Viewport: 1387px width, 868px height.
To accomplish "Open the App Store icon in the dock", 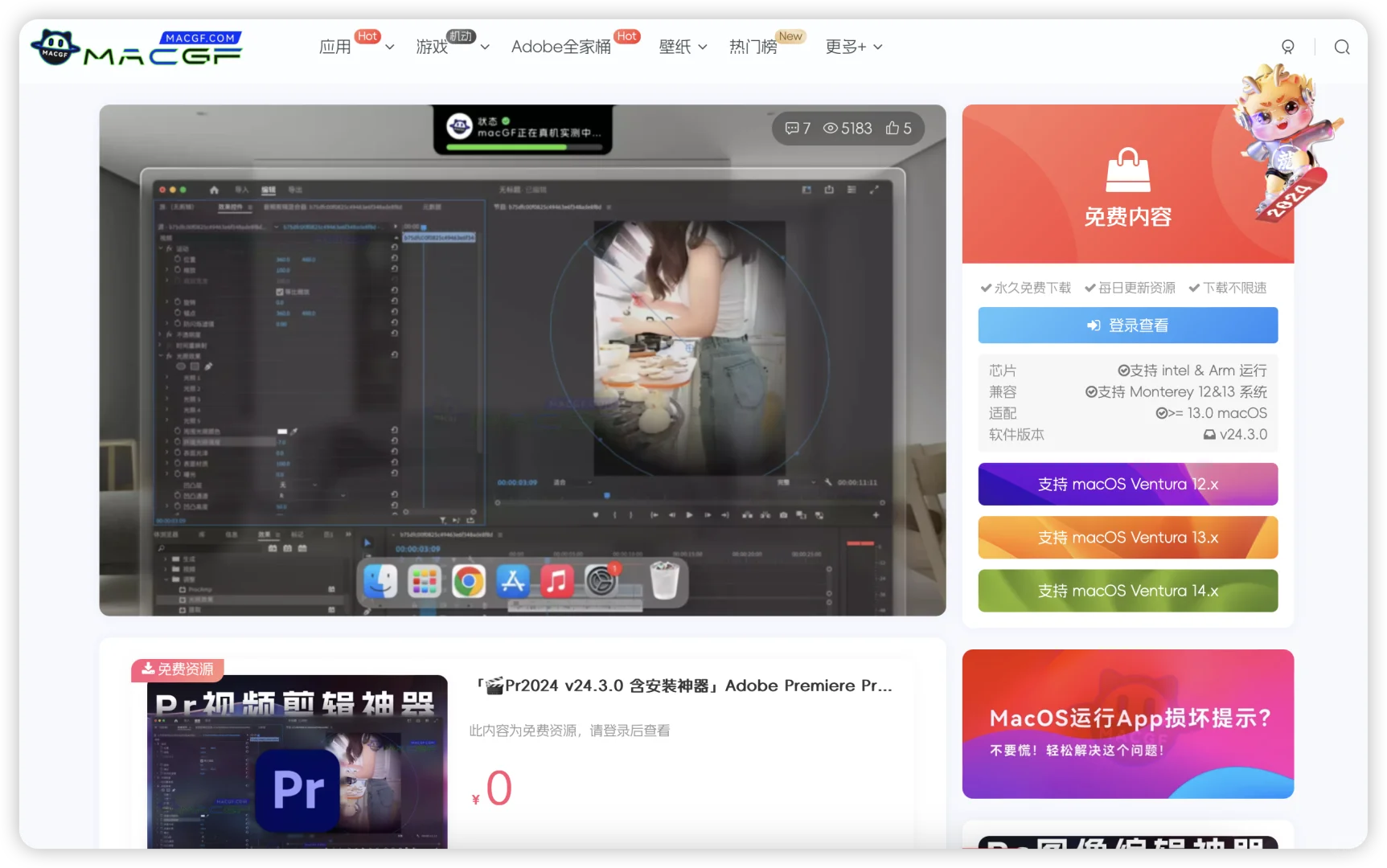I will [x=512, y=581].
